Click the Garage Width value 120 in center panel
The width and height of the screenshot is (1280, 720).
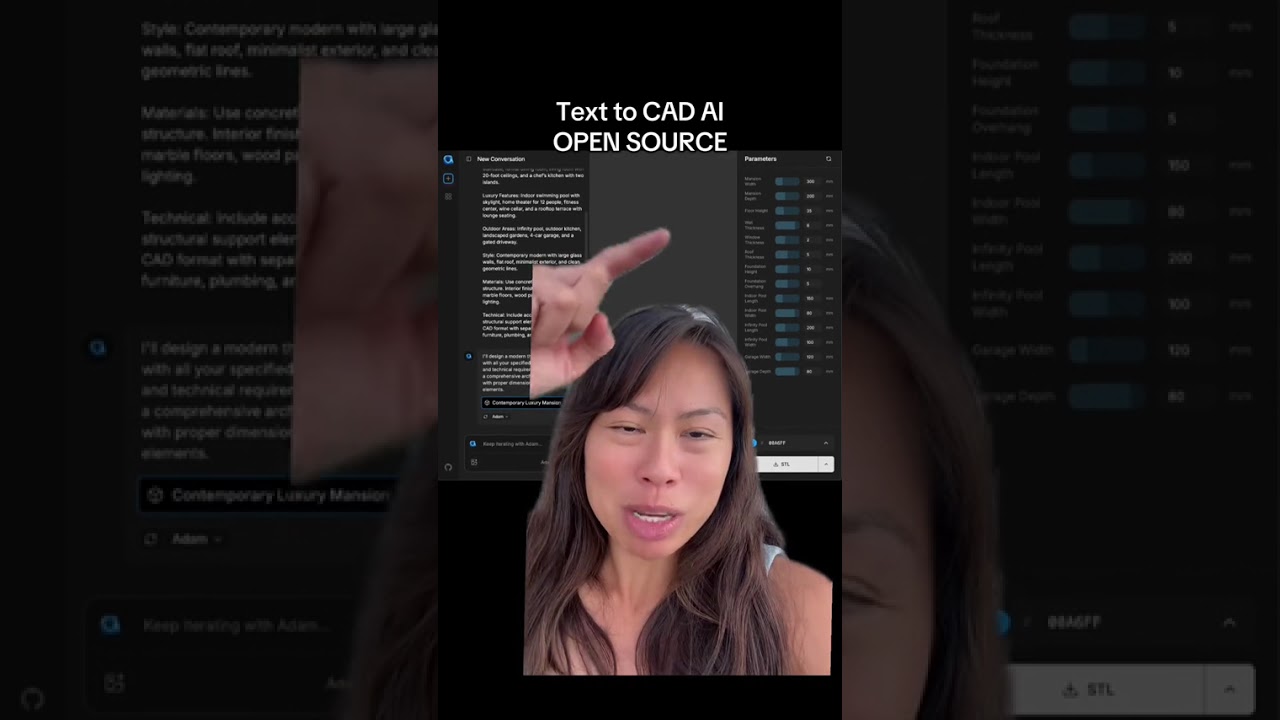coord(810,356)
